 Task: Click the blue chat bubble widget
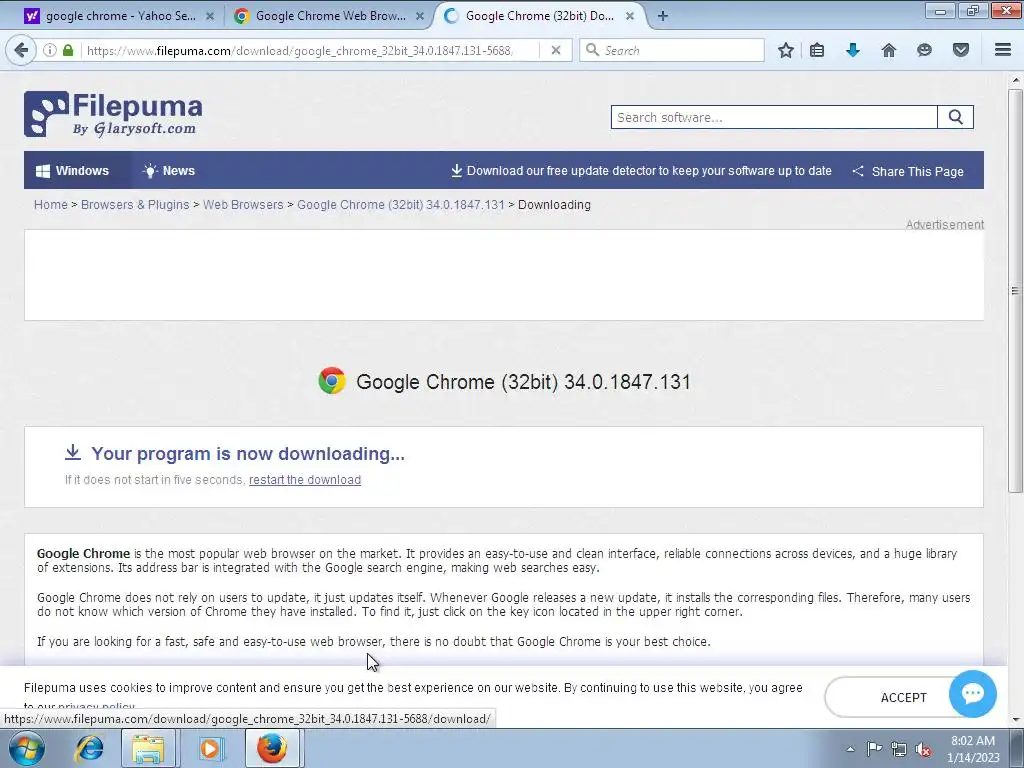coord(972,694)
